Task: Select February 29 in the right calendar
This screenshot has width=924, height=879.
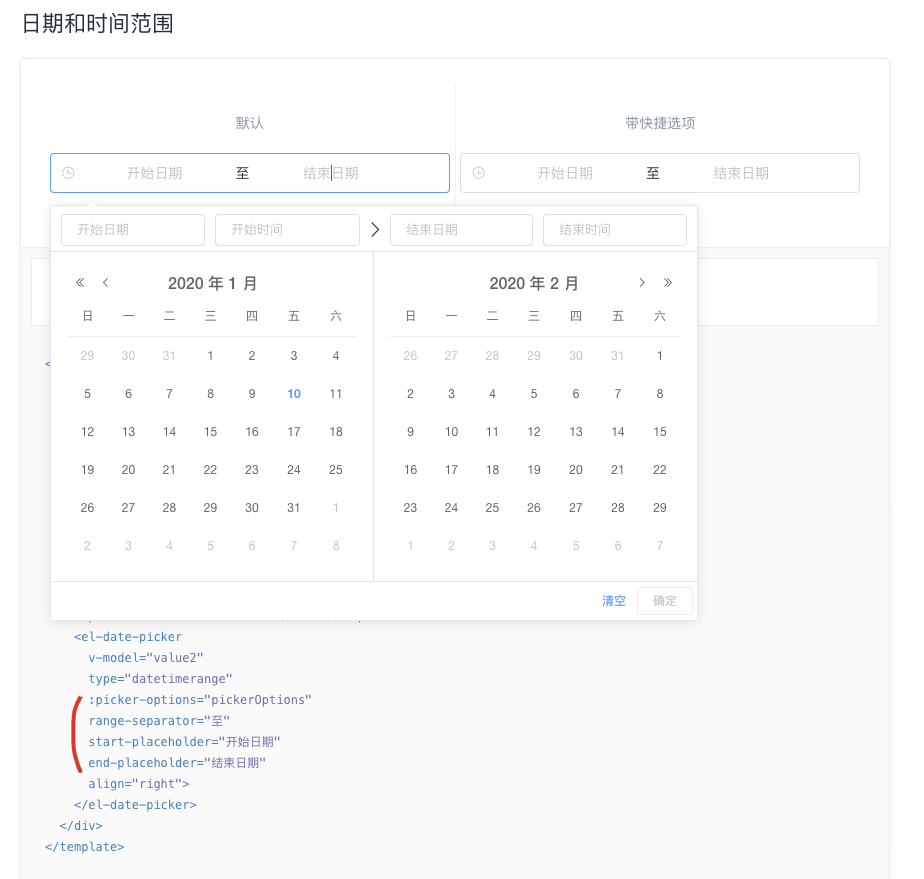Action: [x=659, y=508]
